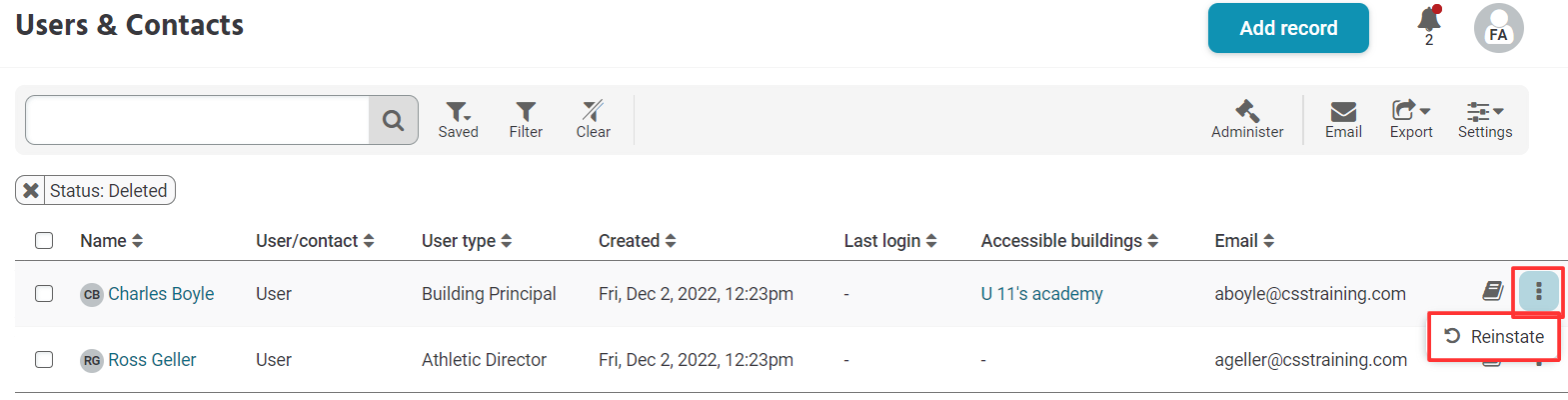The height and width of the screenshot is (400, 1568).
Task: Click the search magnifier icon
Action: point(393,121)
